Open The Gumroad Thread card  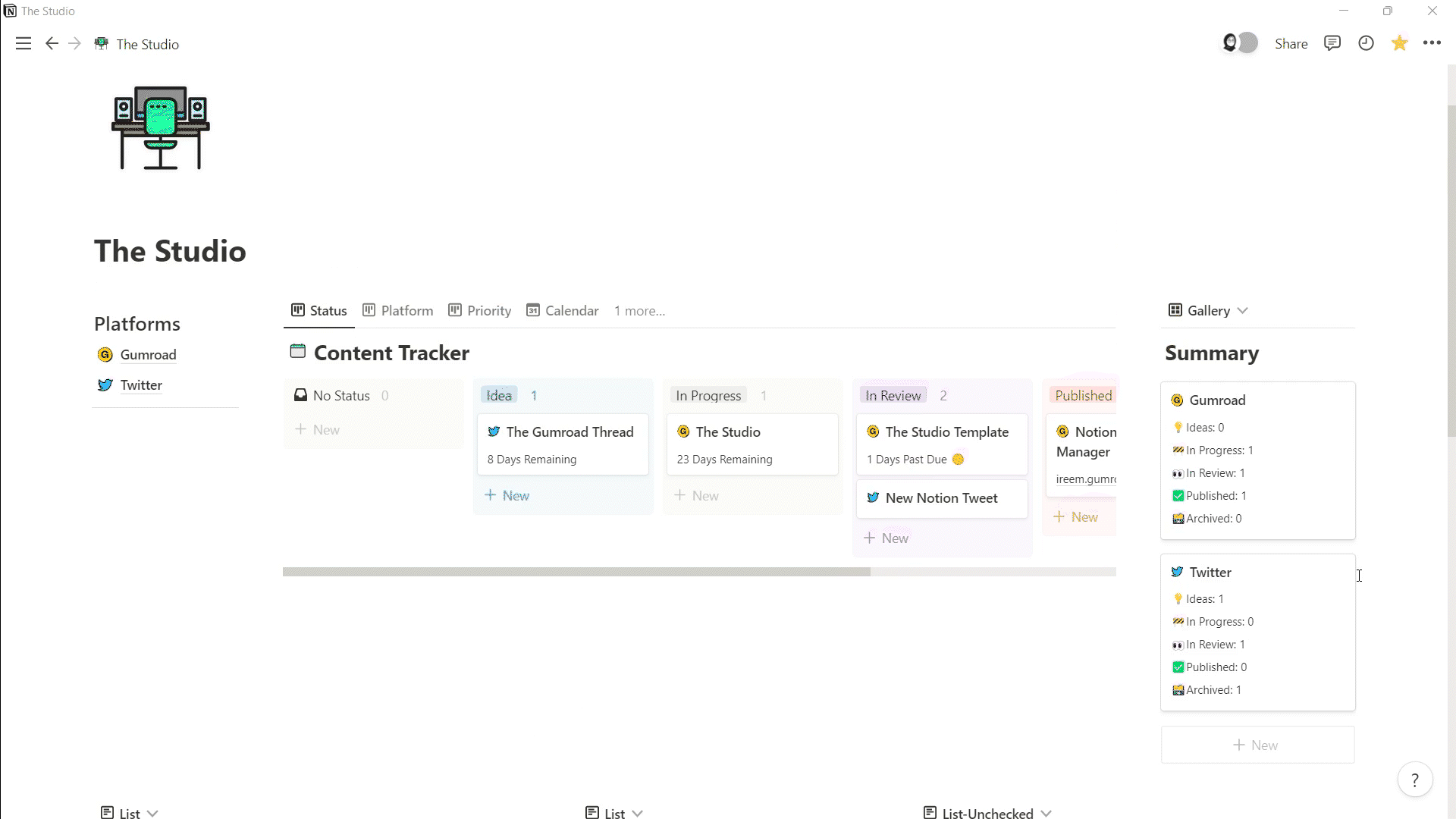pos(563,444)
